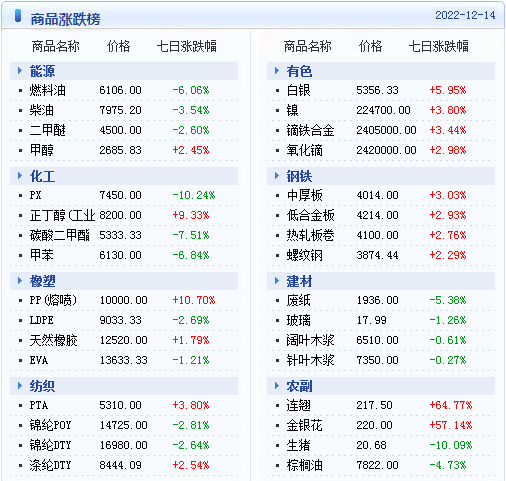Expand the 橡塑 category arrow
This screenshot has height=481, width=506.
pos(20,281)
